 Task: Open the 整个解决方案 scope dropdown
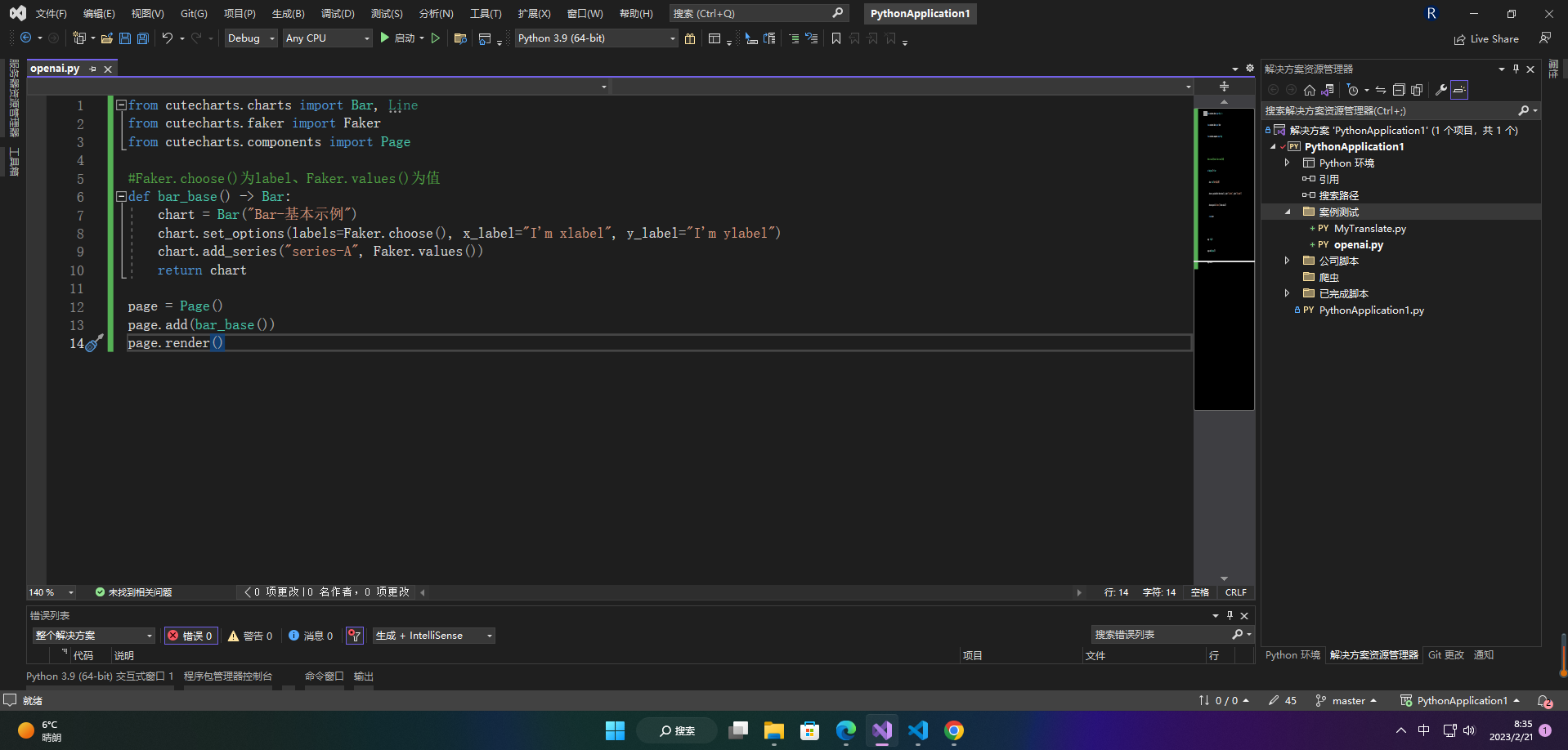coord(94,636)
